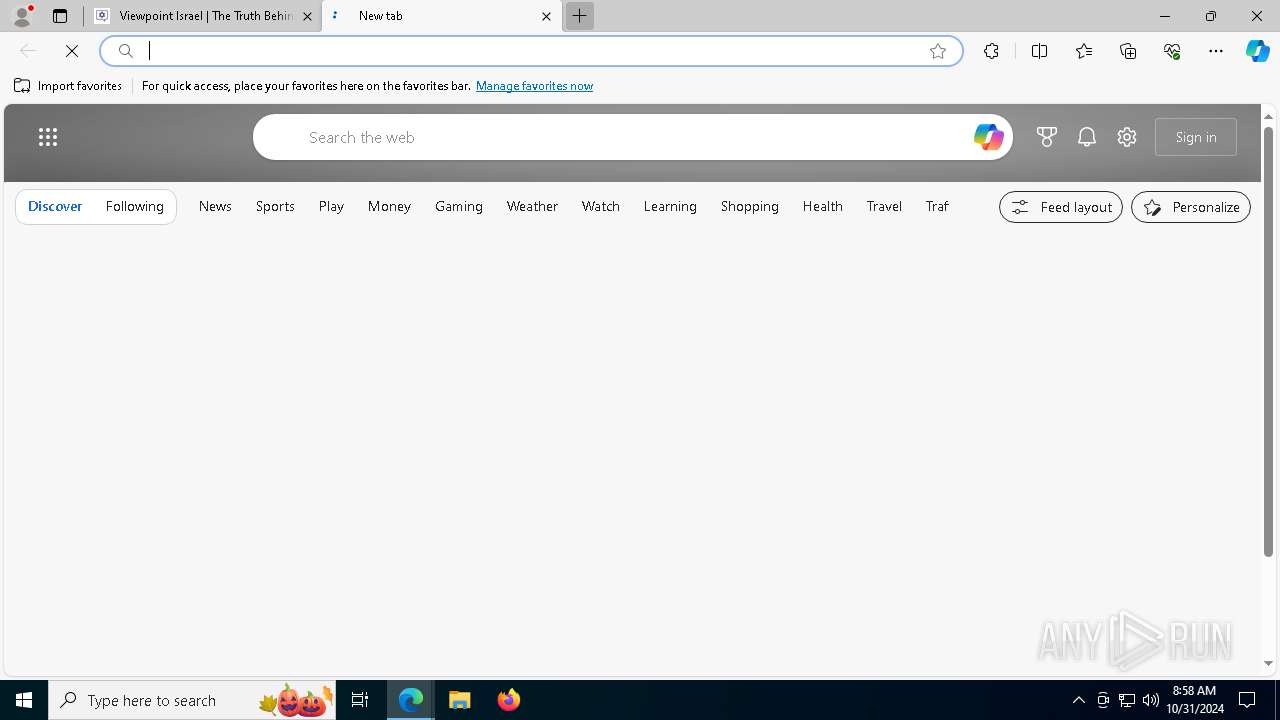The width and height of the screenshot is (1280, 720).
Task: Open the tab actions menu icon
Action: point(60,16)
